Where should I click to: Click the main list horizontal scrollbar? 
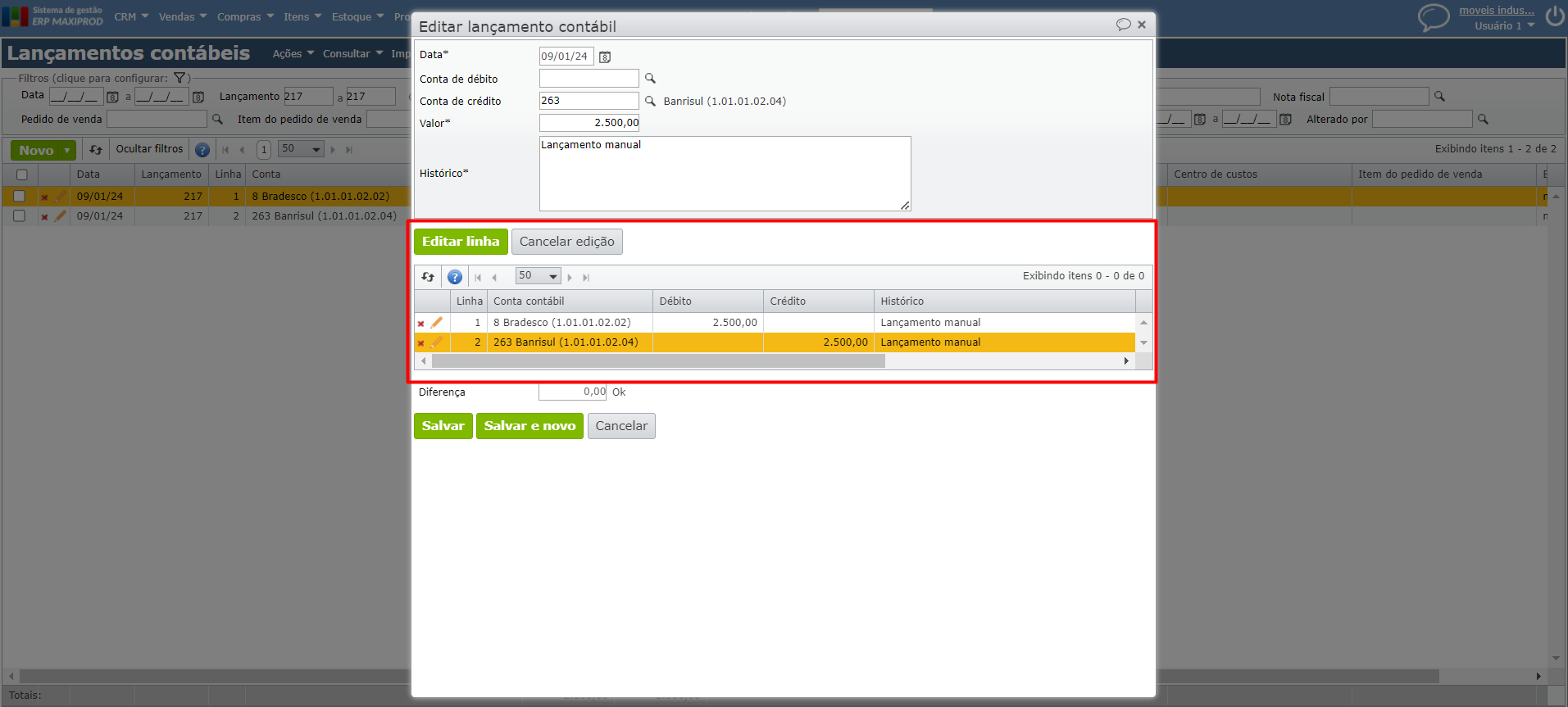729,677
